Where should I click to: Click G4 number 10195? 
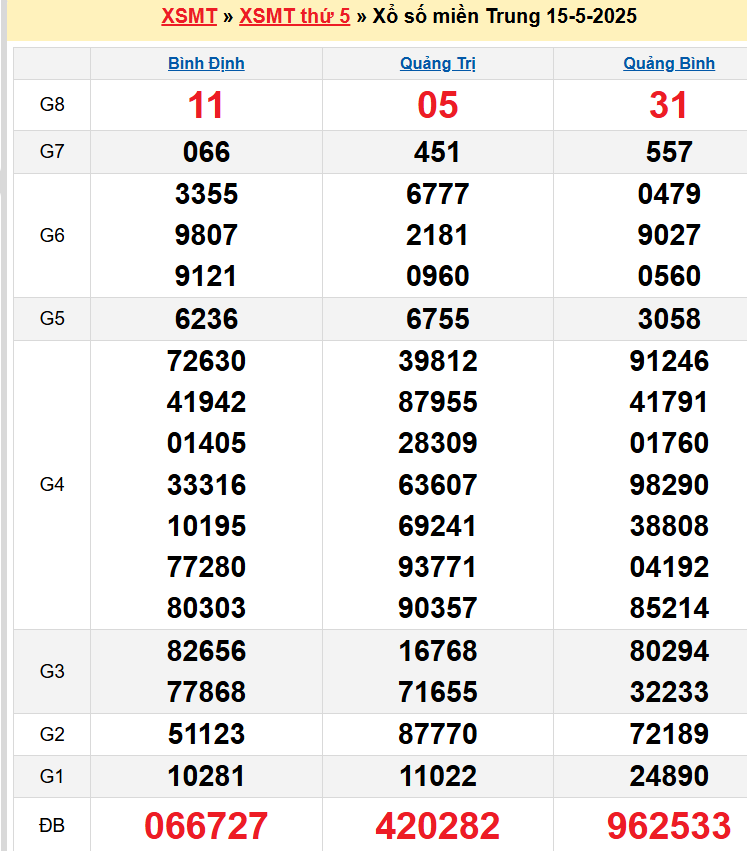(206, 526)
